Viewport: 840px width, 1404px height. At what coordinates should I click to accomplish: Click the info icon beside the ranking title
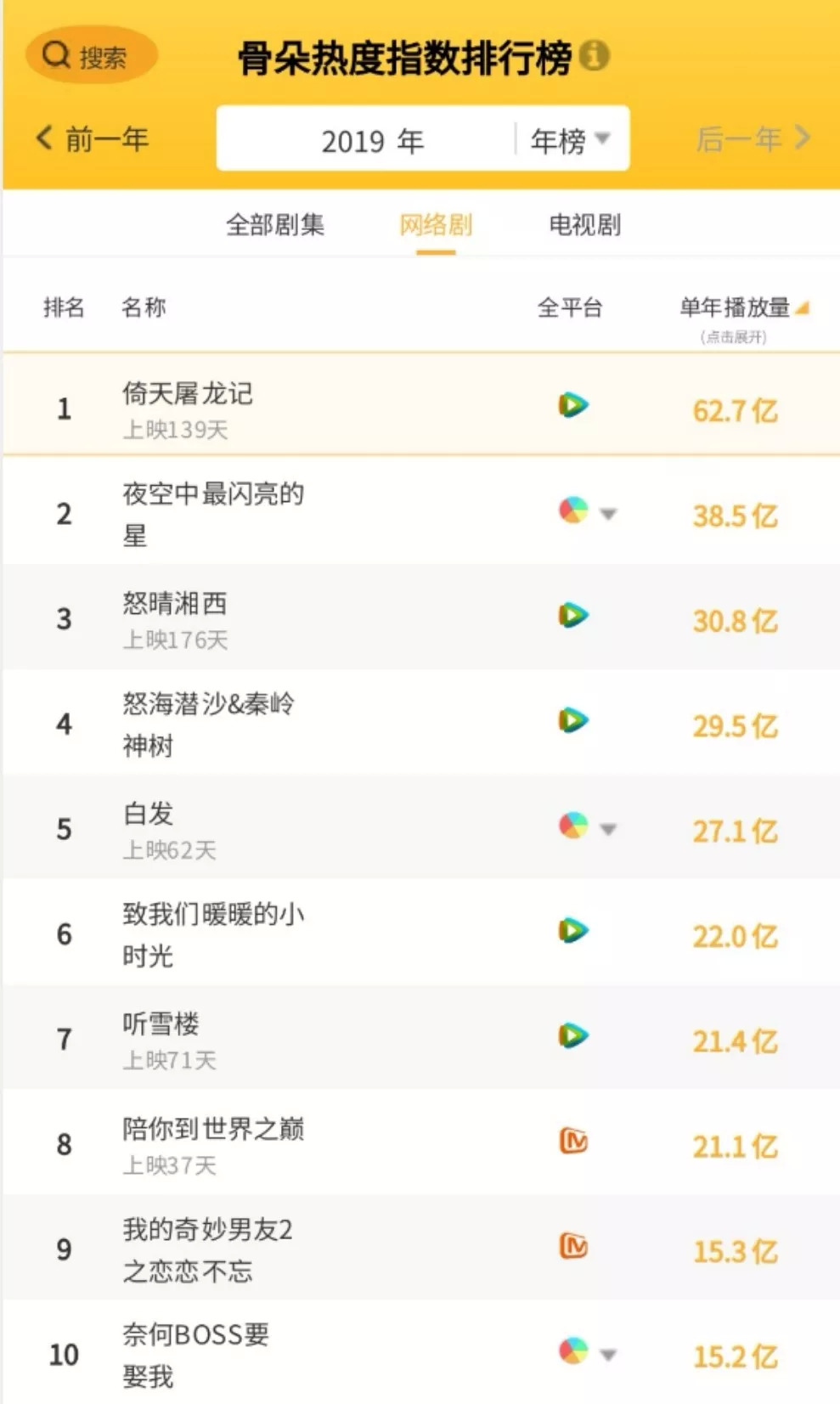[595, 55]
